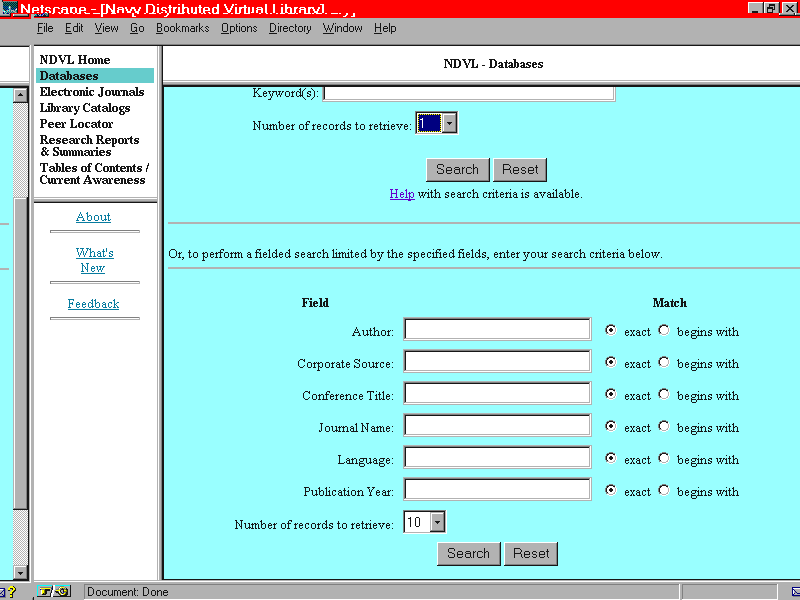Open the Directory menu
Image resolution: width=800 pixels, height=600 pixels.
point(290,28)
